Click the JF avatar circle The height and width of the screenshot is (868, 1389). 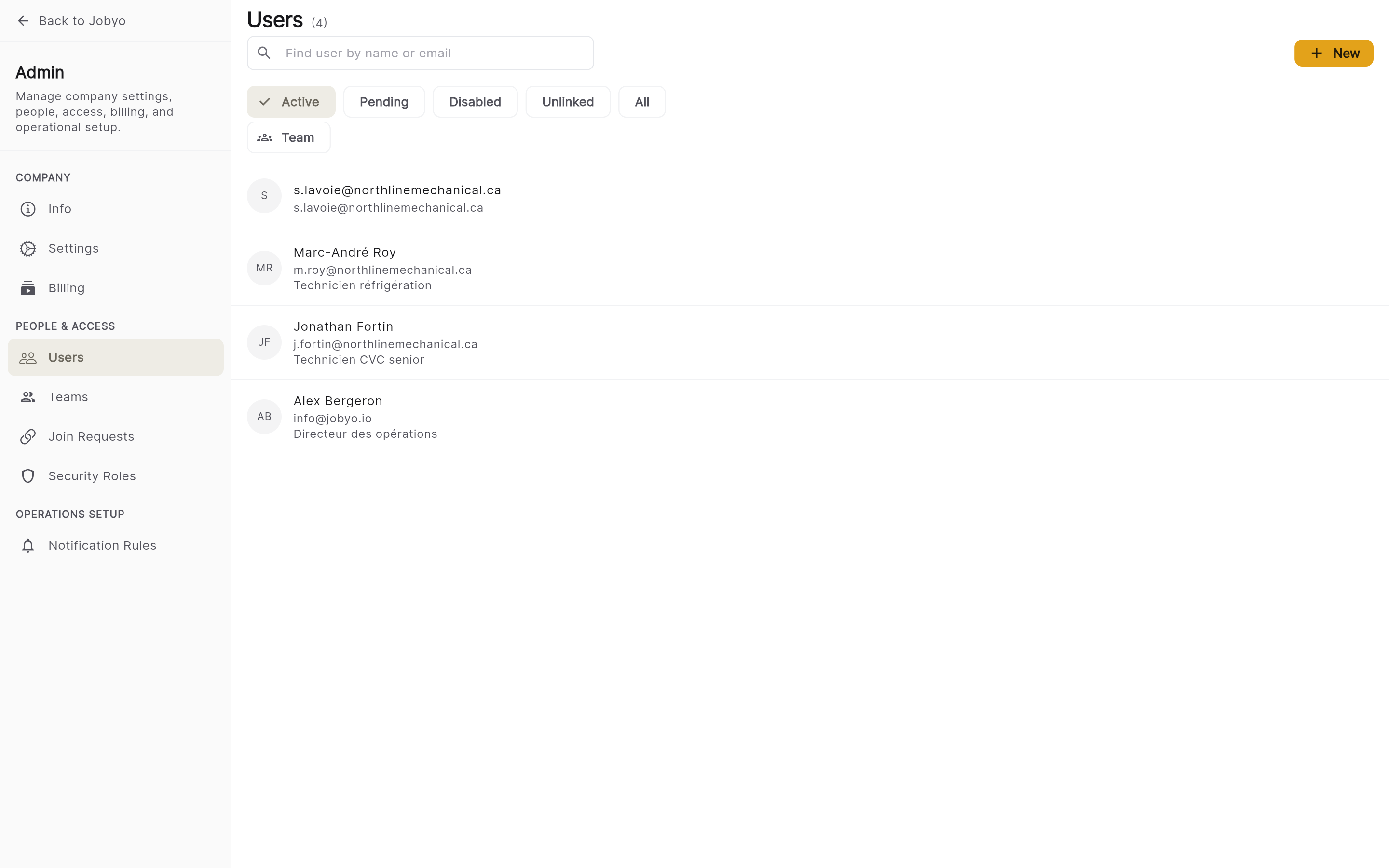pyautogui.click(x=264, y=342)
